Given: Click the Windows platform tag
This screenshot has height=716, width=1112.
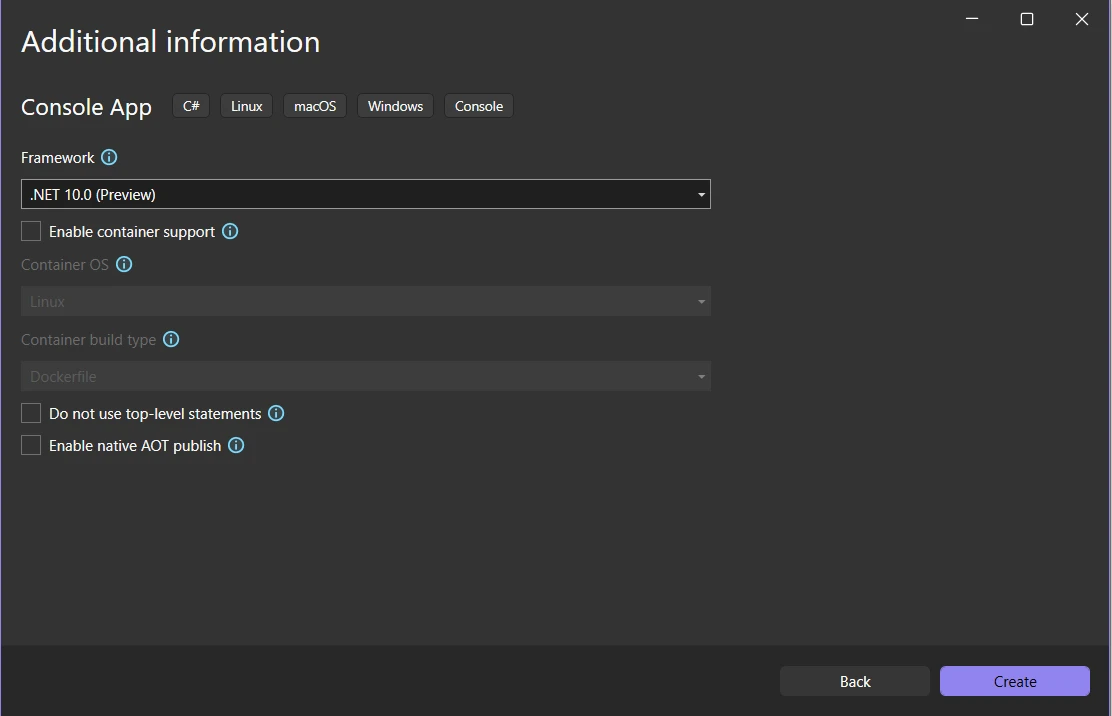Looking at the screenshot, I should (x=395, y=106).
